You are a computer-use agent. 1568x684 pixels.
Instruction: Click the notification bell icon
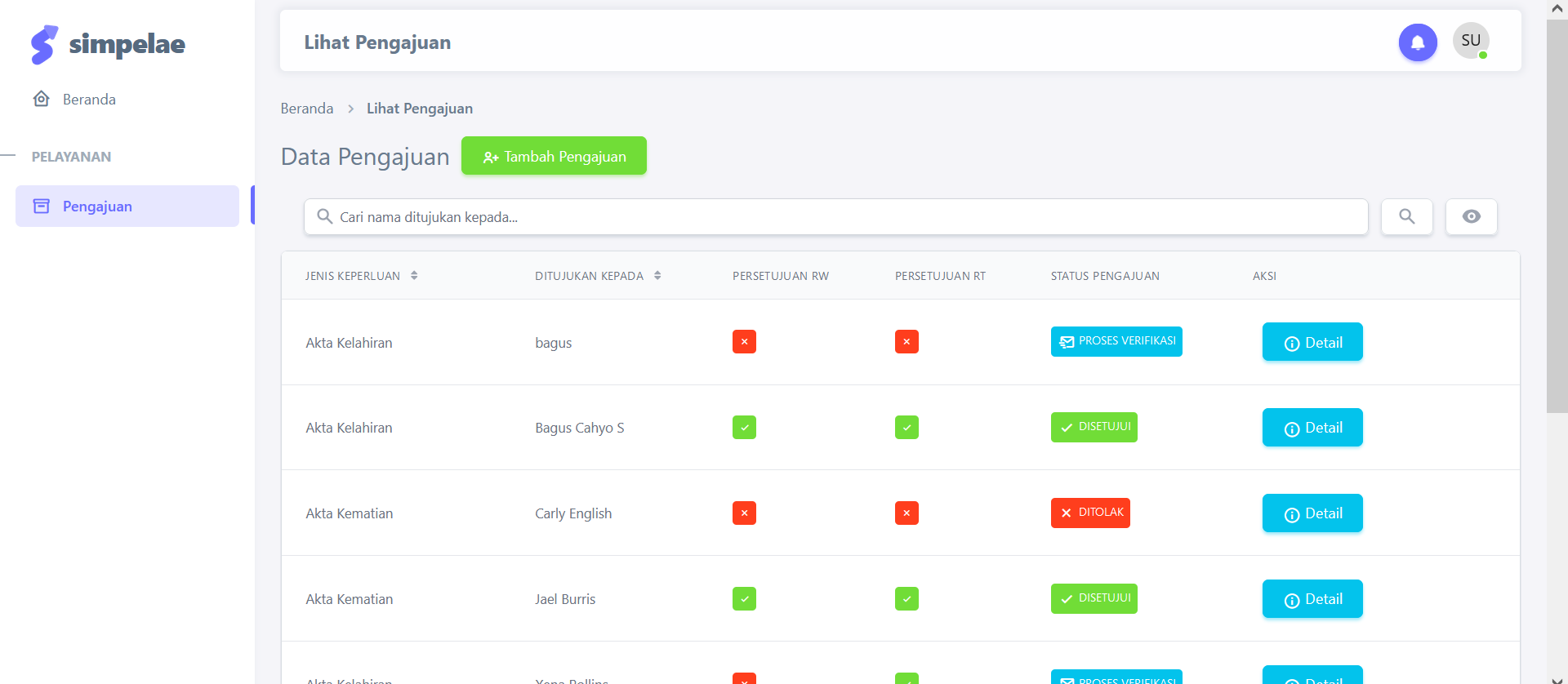coord(1417,42)
